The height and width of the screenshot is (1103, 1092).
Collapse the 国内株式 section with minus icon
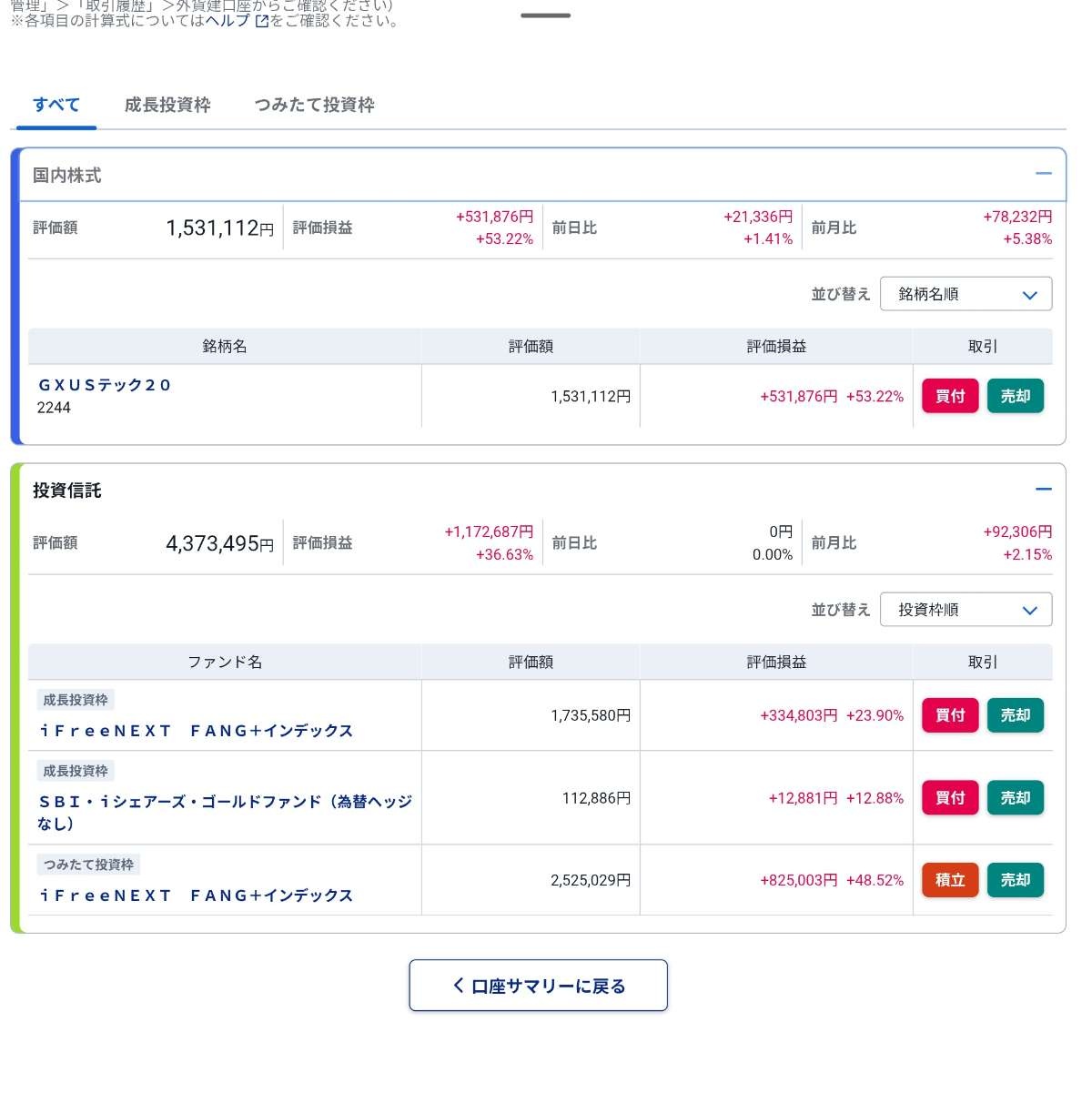pos(1043,174)
